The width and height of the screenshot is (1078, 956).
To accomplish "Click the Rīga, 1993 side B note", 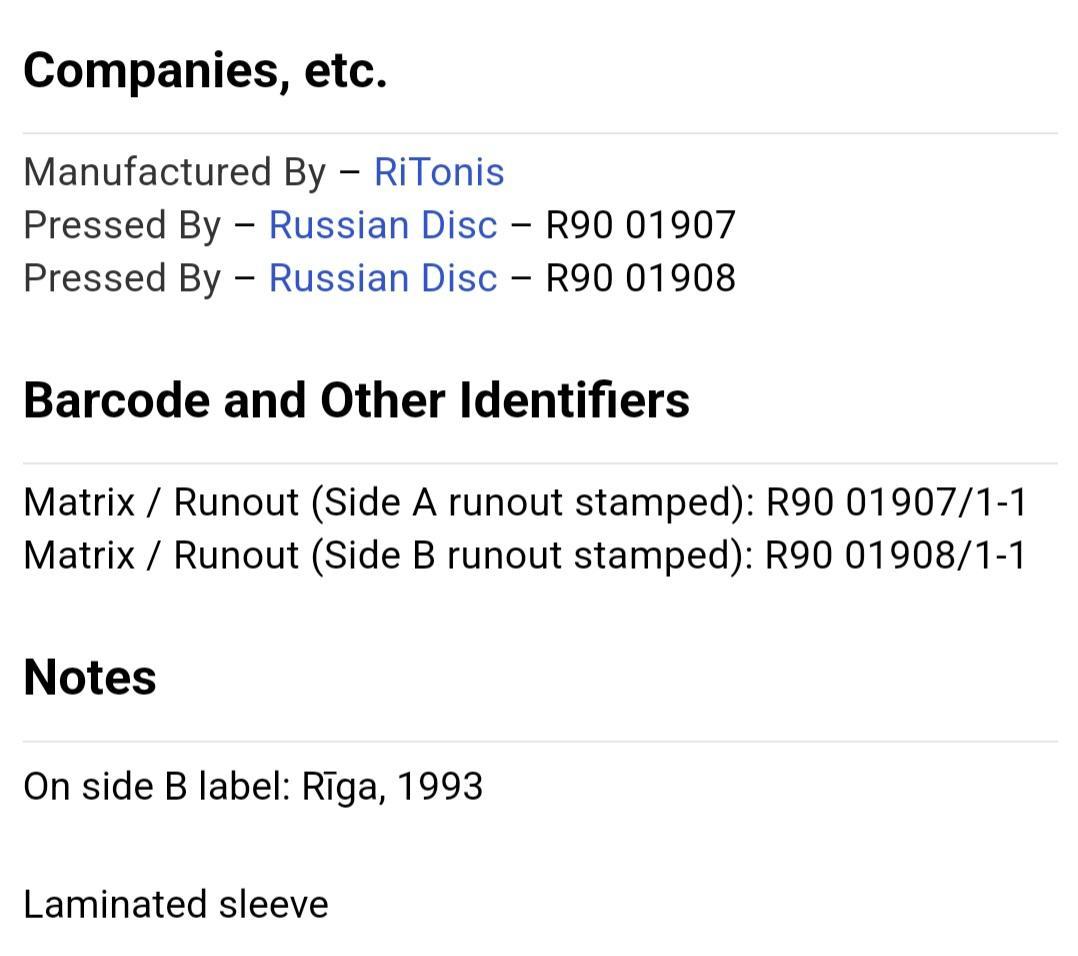I will 253,787.
